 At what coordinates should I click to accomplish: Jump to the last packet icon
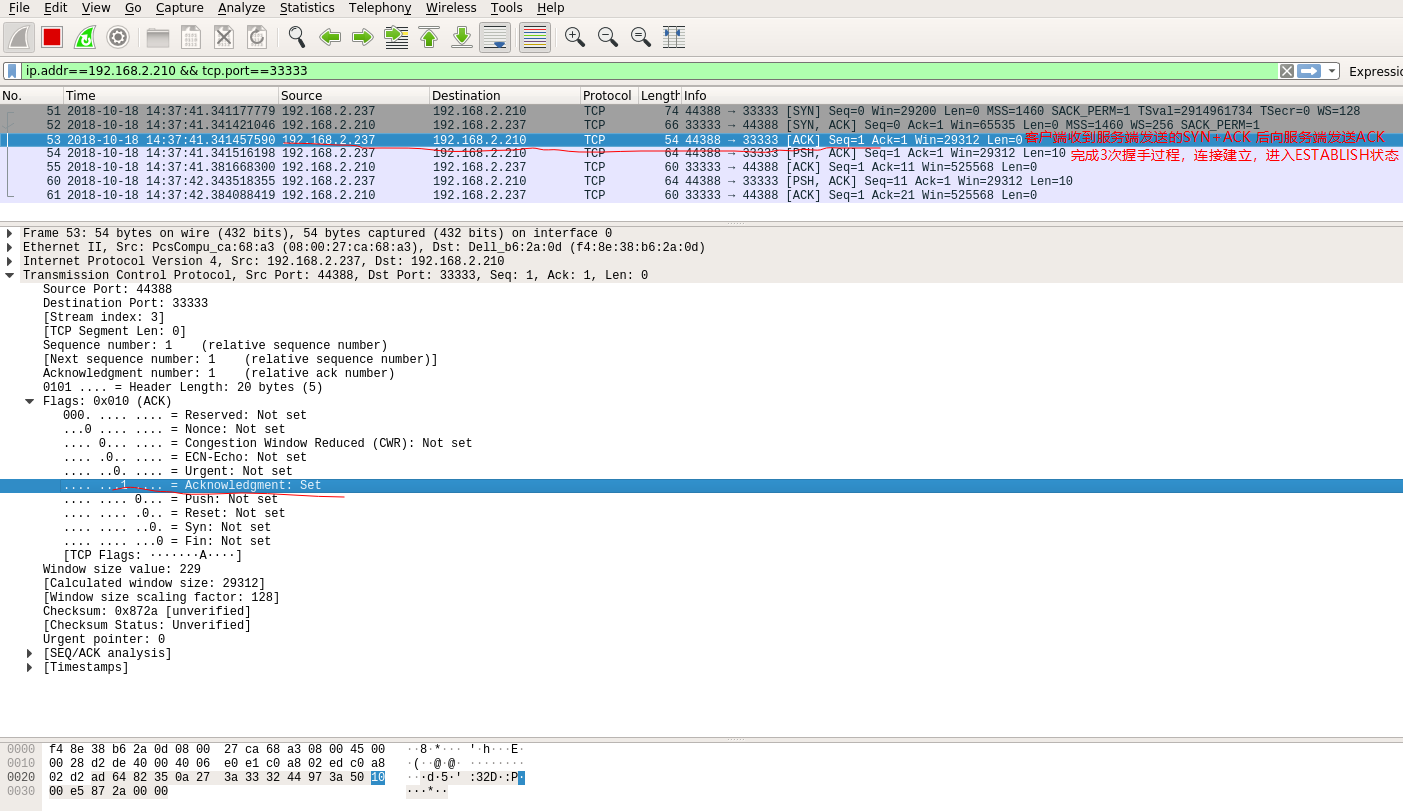pyautogui.click(x=462, y=37)
